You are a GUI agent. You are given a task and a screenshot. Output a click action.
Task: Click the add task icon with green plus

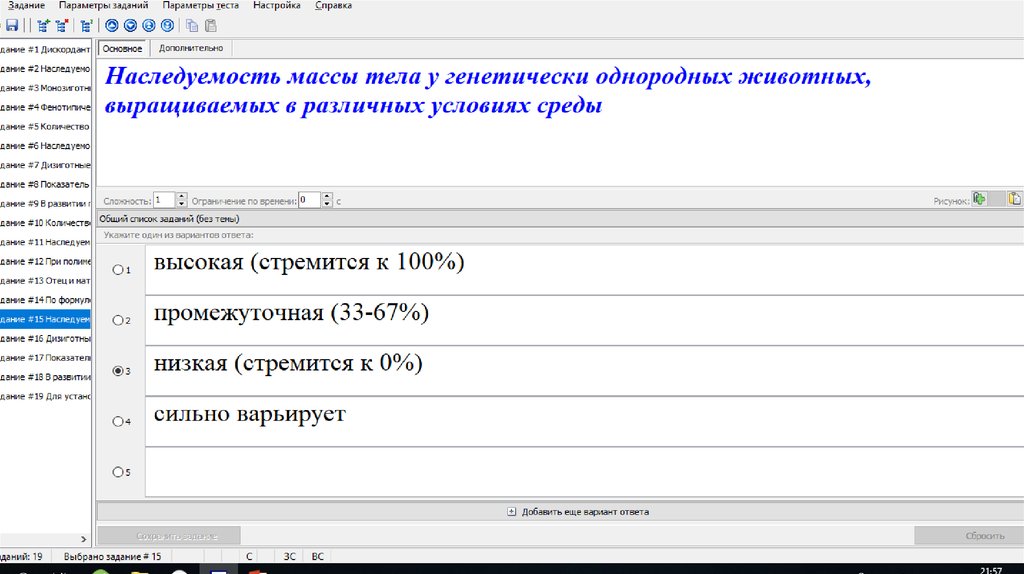(42, 25)
